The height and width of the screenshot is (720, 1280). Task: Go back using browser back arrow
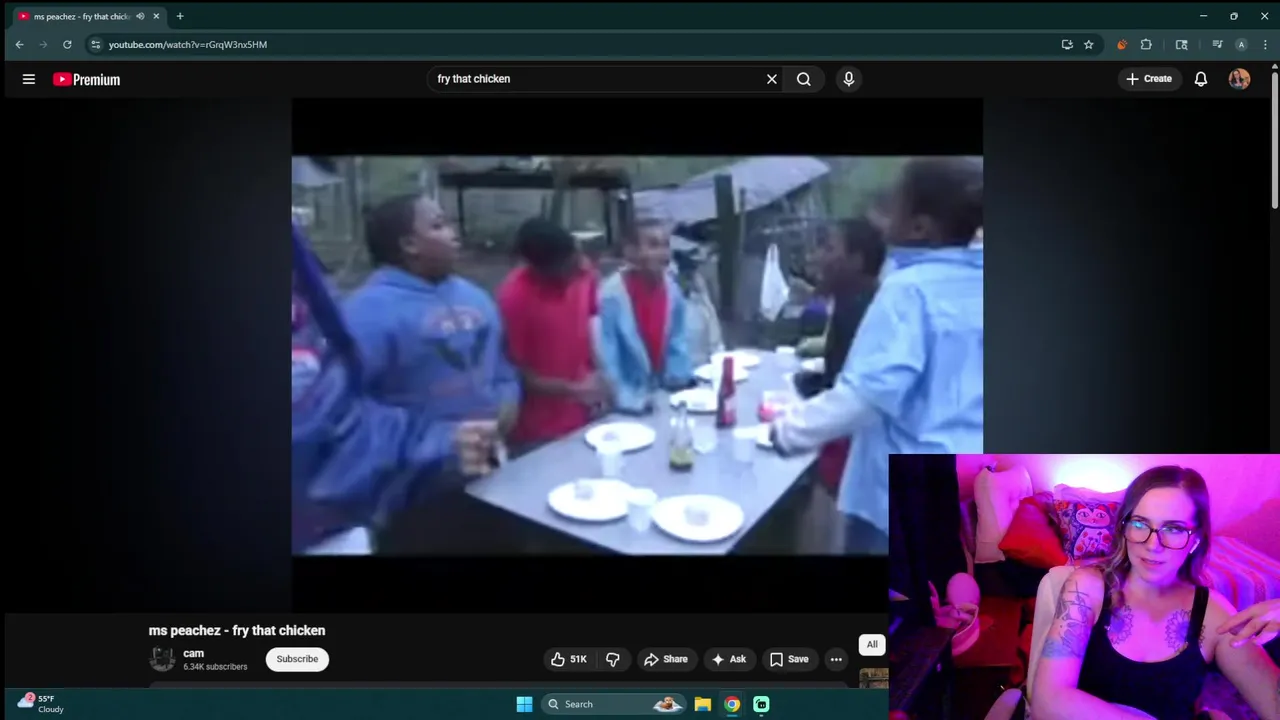click(x=19, y=44)
